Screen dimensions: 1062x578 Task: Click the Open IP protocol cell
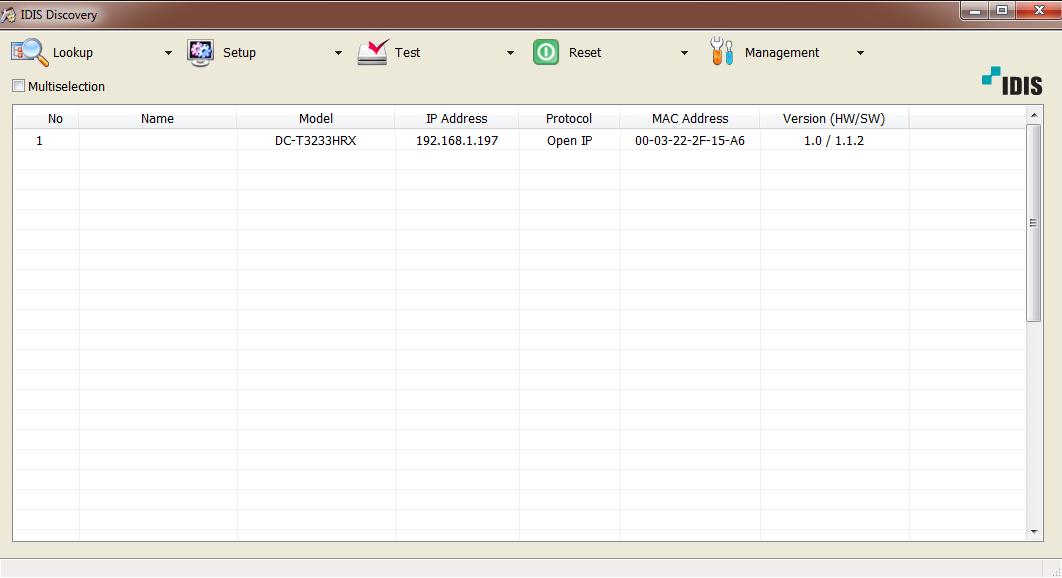click(x=570, y=140)
